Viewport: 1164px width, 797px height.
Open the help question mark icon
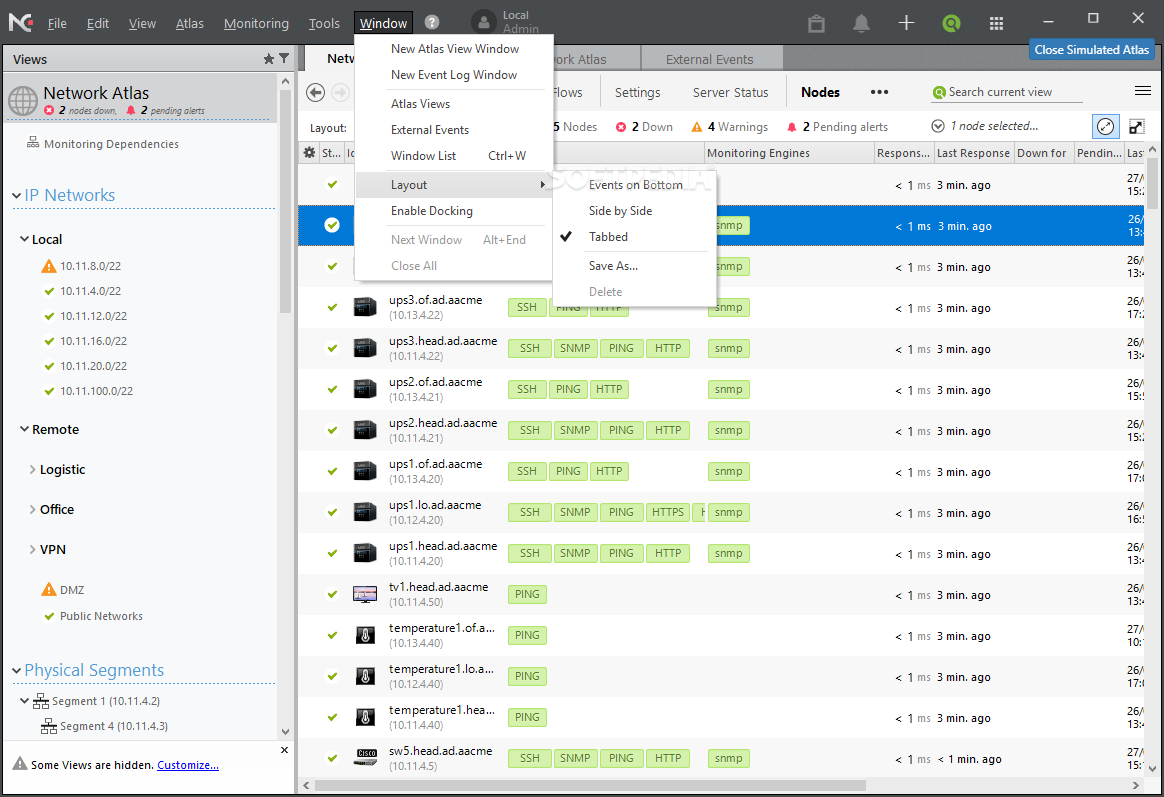coord(432,22)
